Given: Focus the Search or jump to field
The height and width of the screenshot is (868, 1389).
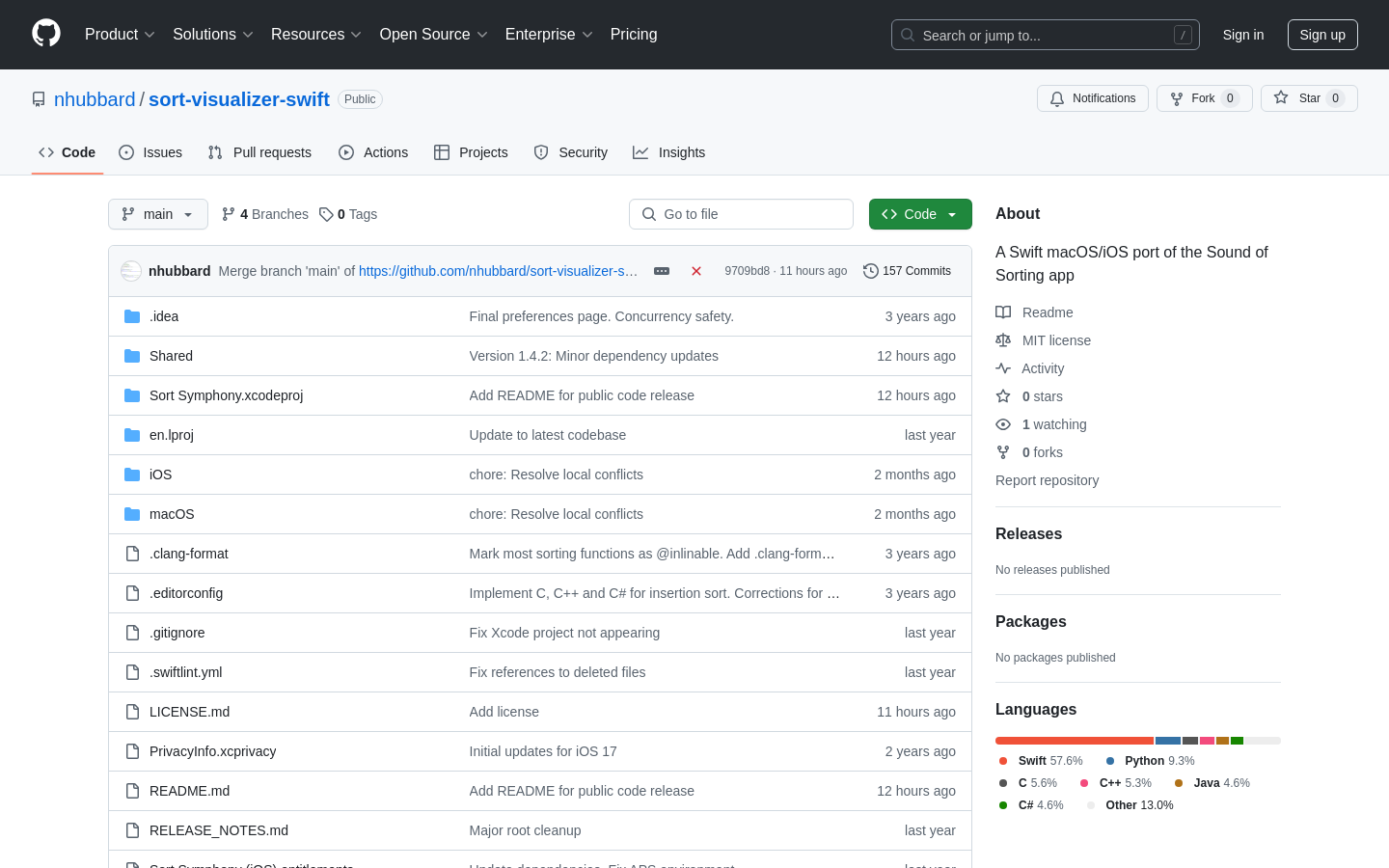Looking at the screenshot, I should (x=1046, y=35).
